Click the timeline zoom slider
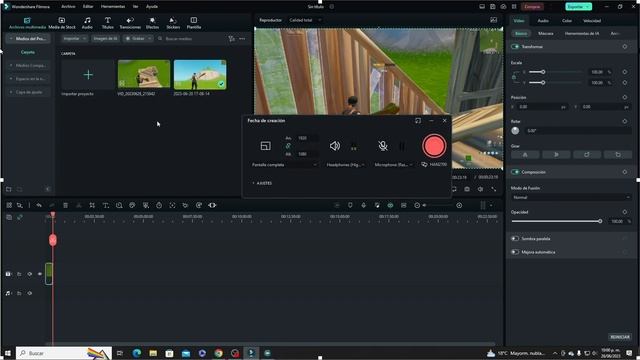 click(438, 205)
